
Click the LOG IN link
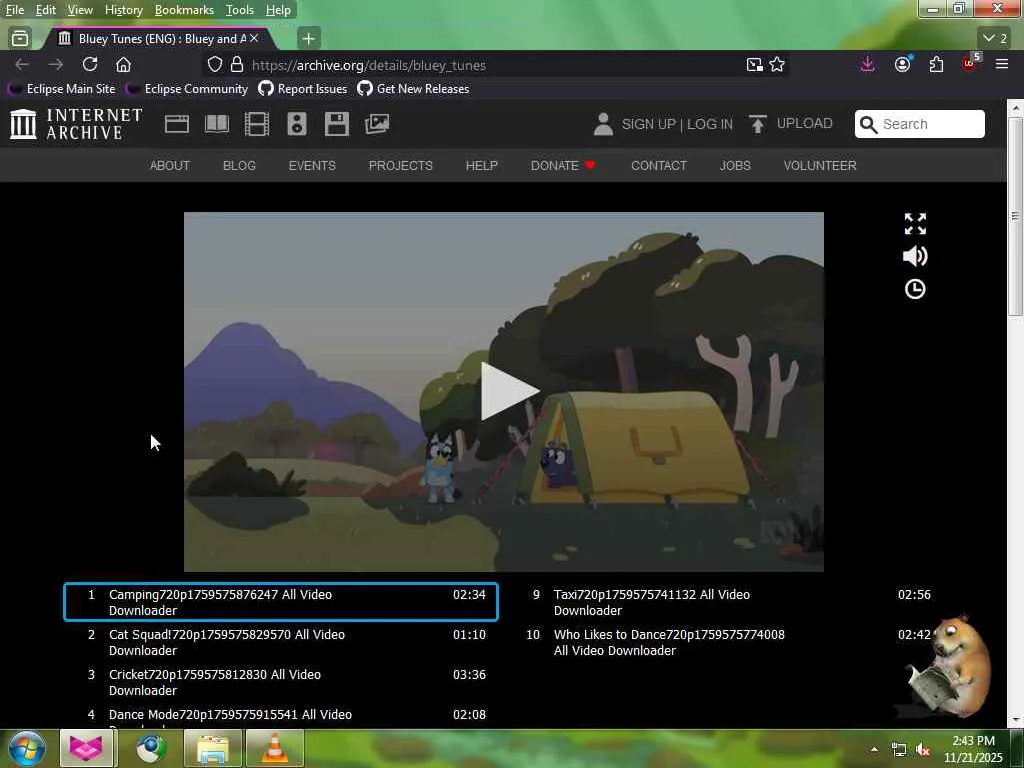pyautogui.click(x=710, y=124)
